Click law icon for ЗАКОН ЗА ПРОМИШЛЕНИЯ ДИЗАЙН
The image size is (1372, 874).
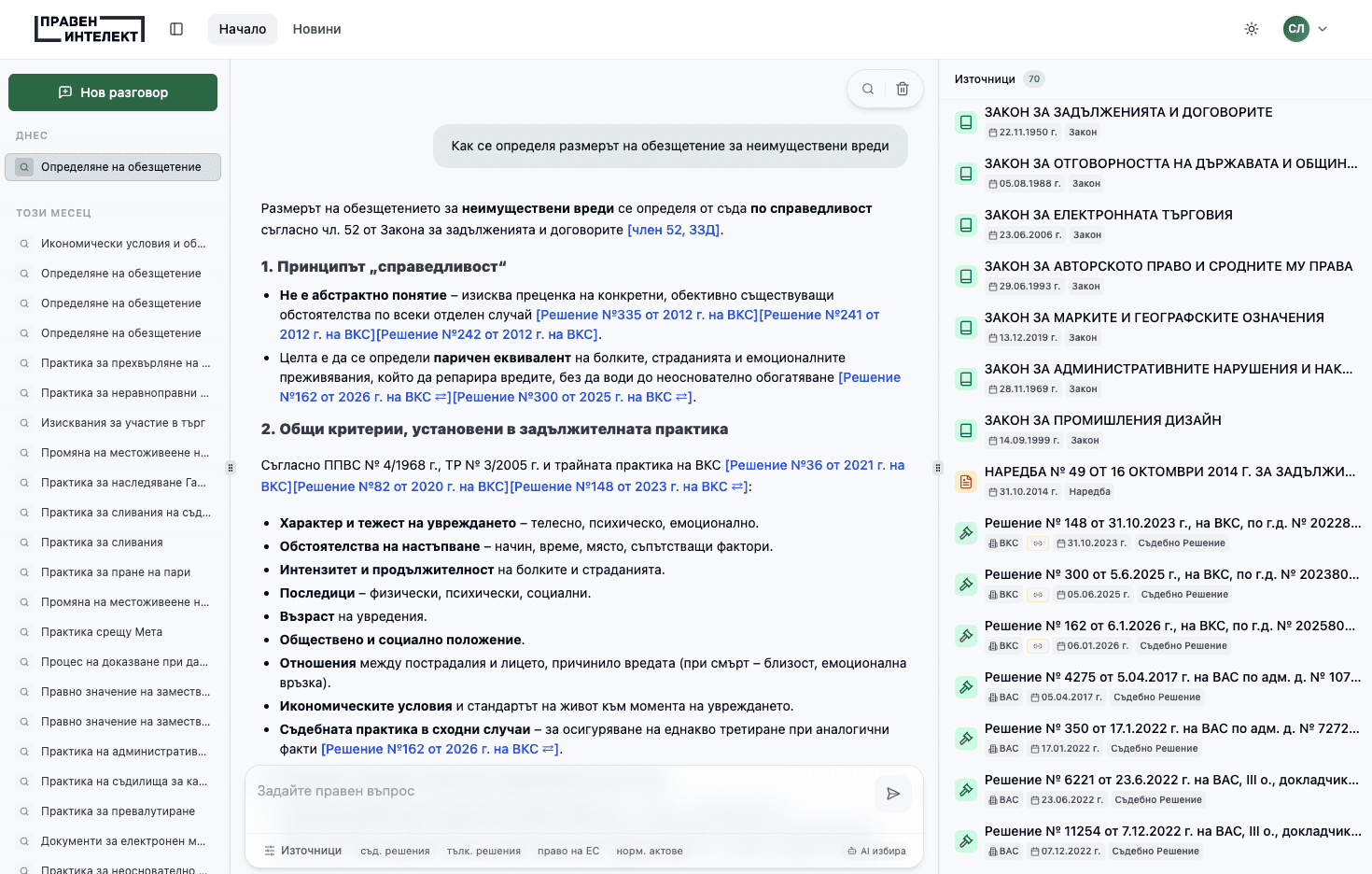point(966,430)
